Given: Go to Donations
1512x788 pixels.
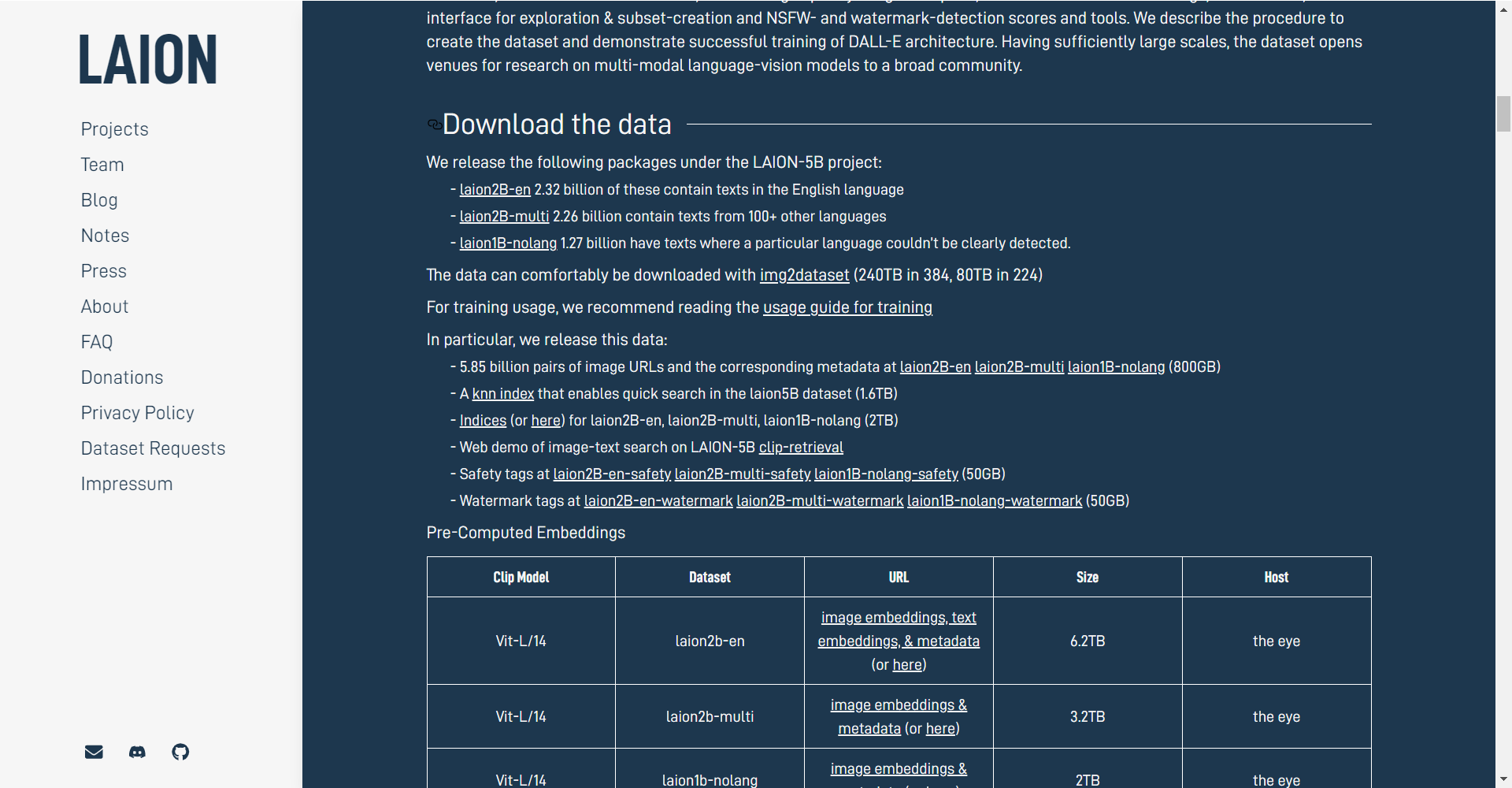Looking at the screenshot, I should click(122, 377).
